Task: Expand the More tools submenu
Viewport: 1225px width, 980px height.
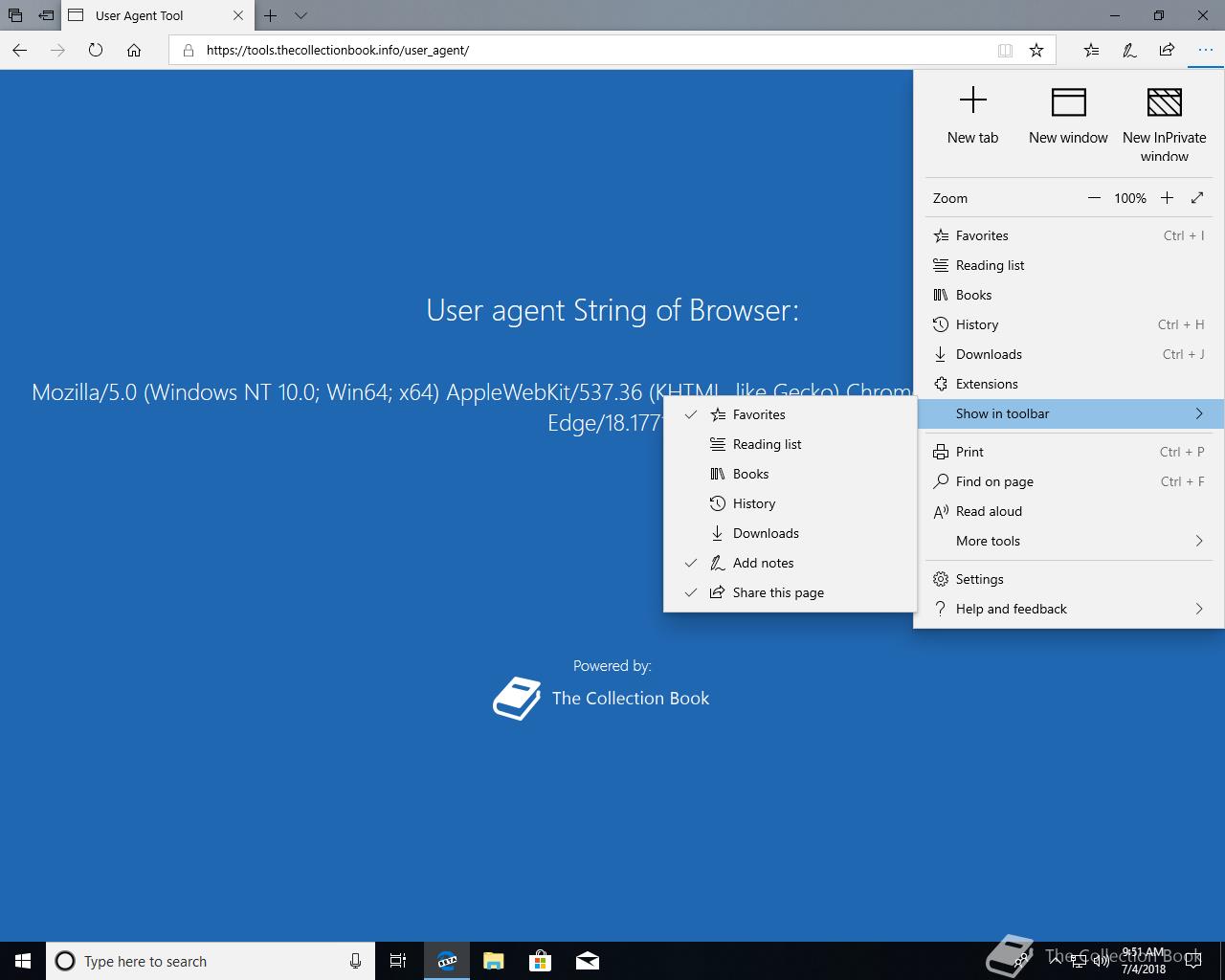Action: point(1069,541)
